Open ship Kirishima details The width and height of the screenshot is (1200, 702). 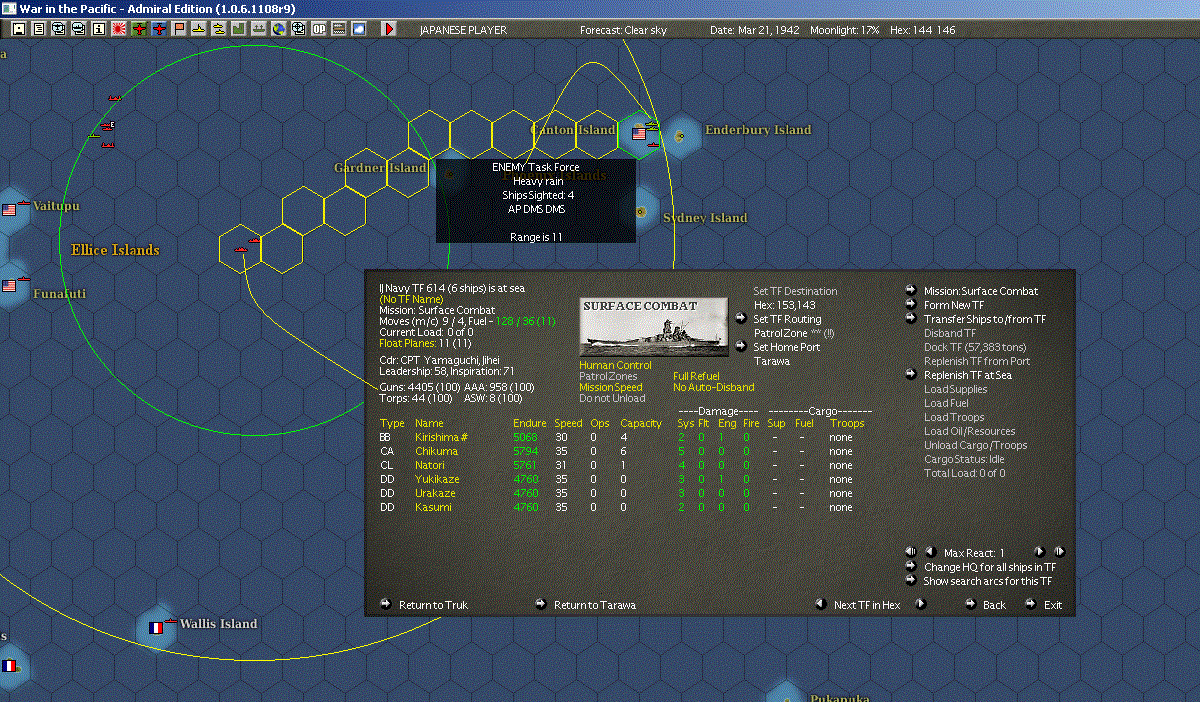pos(442,437)
